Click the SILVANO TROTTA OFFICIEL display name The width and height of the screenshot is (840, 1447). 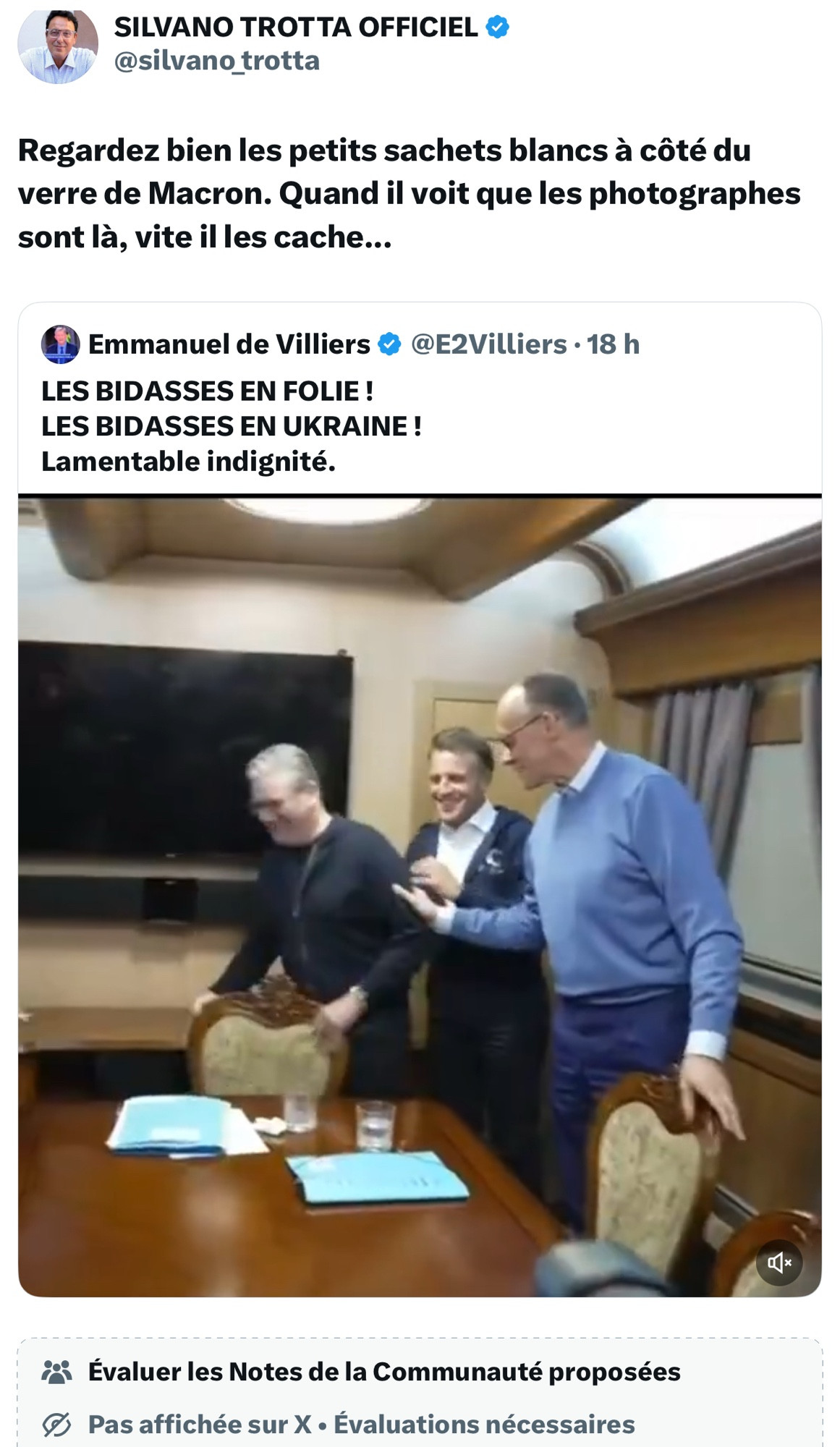[x=296, y=27]
